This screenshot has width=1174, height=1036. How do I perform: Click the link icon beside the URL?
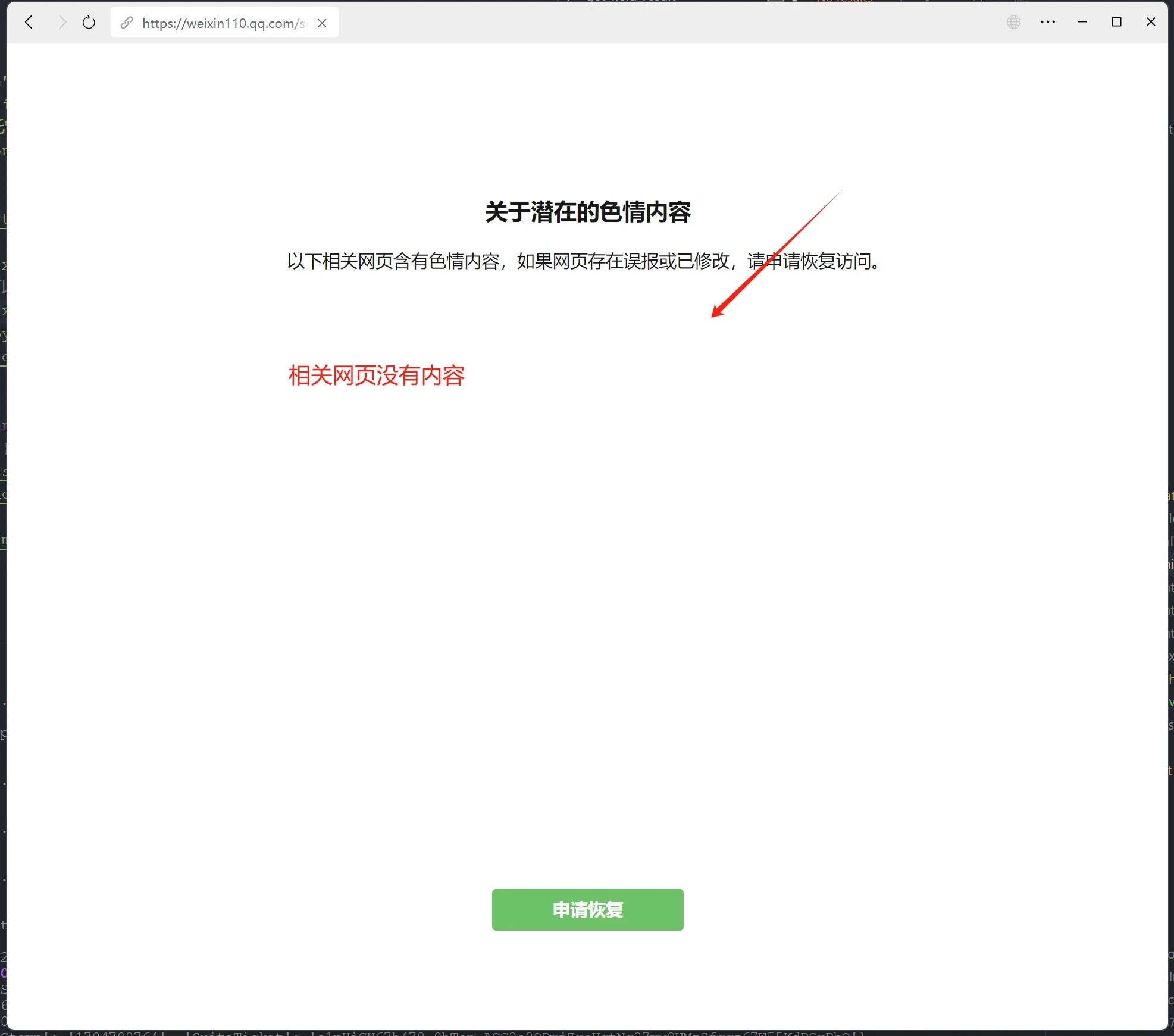click(126, 23)
